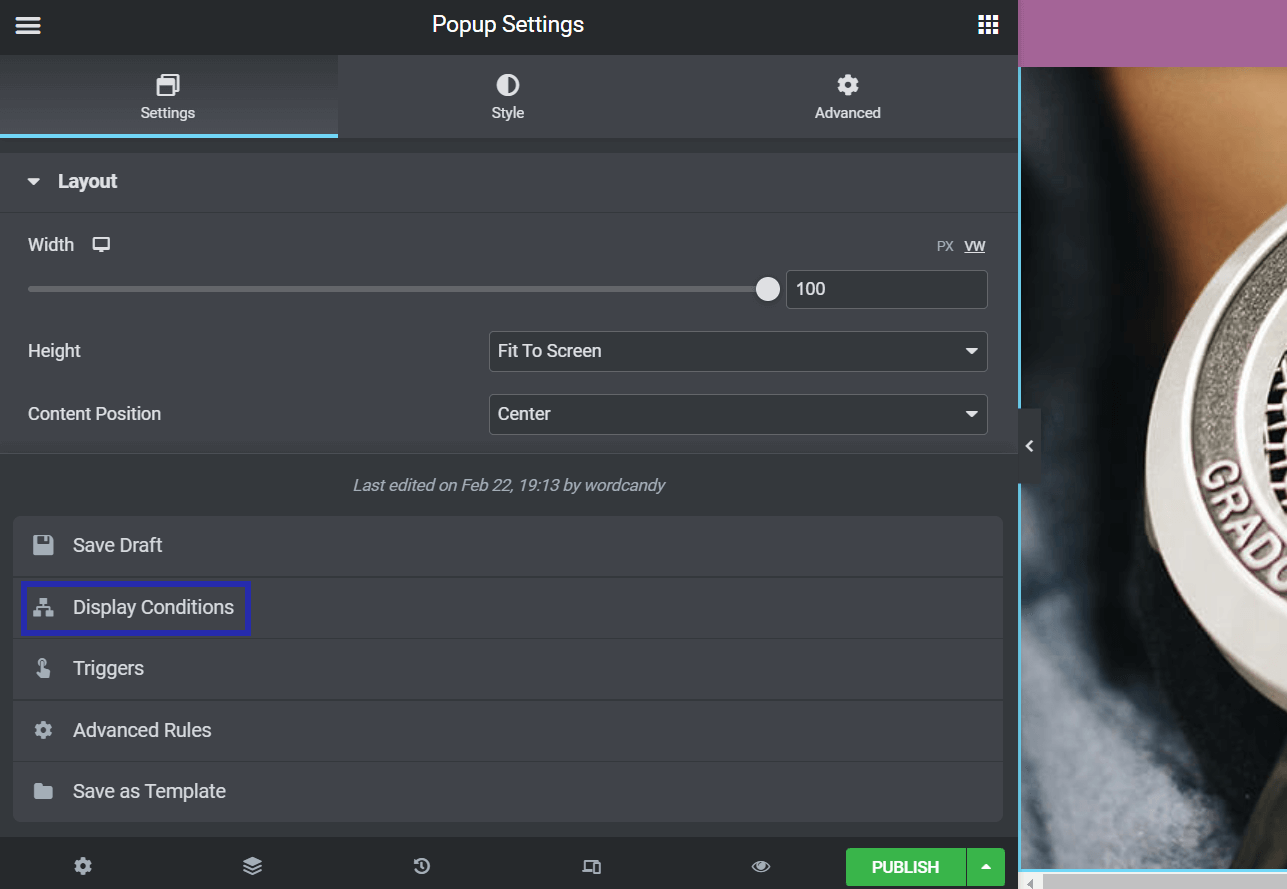Screen dimensions: 1287x889
Task: Open the hamburger menu
Action: (28, 26)
